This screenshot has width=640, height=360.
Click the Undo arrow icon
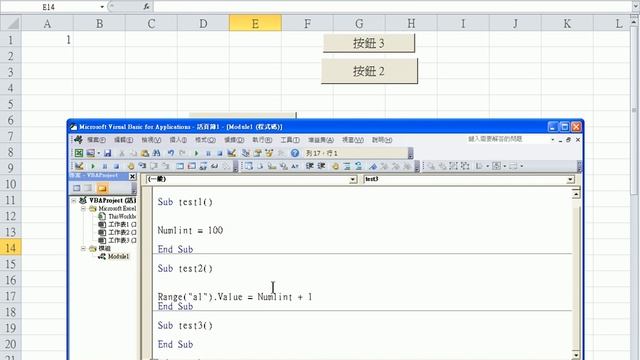coord(171,153)
